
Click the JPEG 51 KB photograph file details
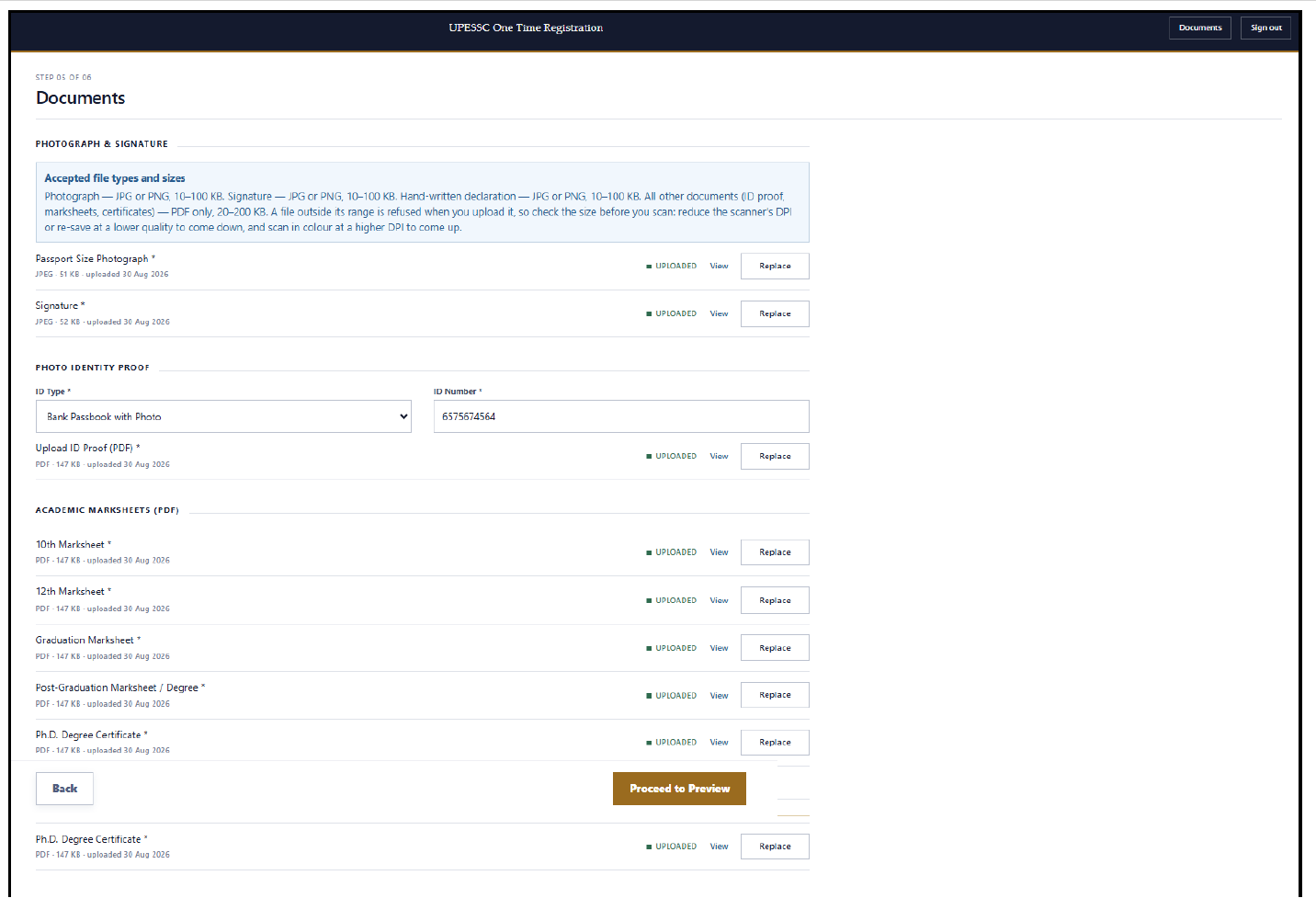[x=102, y=274]
